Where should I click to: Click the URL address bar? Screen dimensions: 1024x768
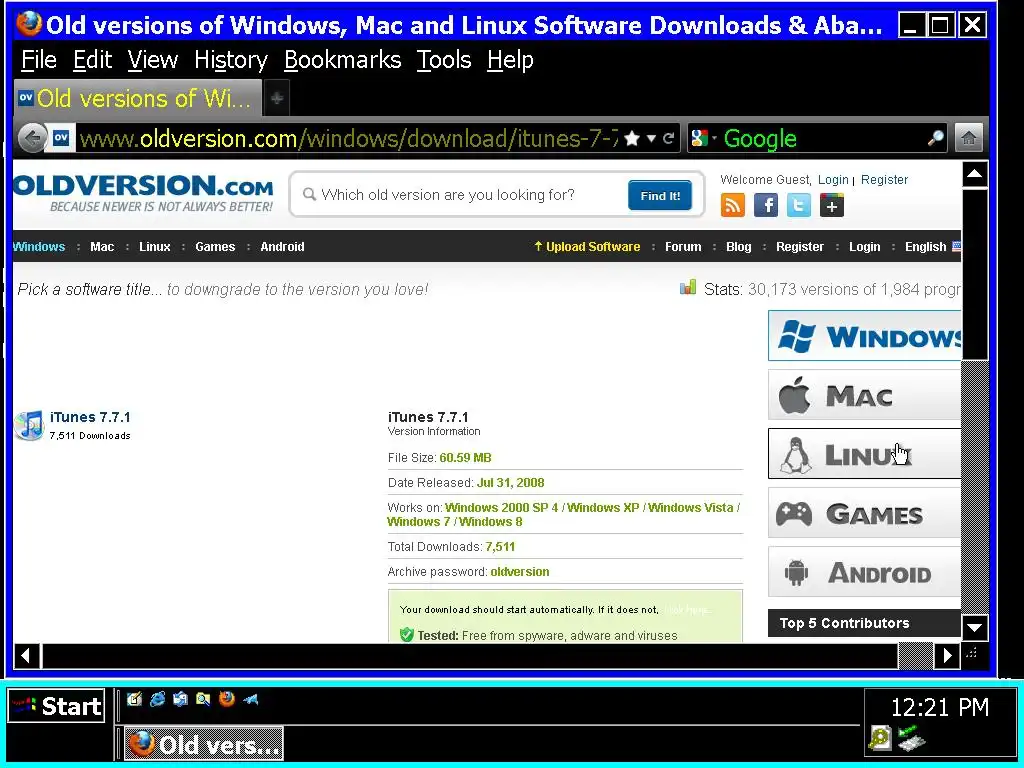pyautogui.click(x=348, y=138)
